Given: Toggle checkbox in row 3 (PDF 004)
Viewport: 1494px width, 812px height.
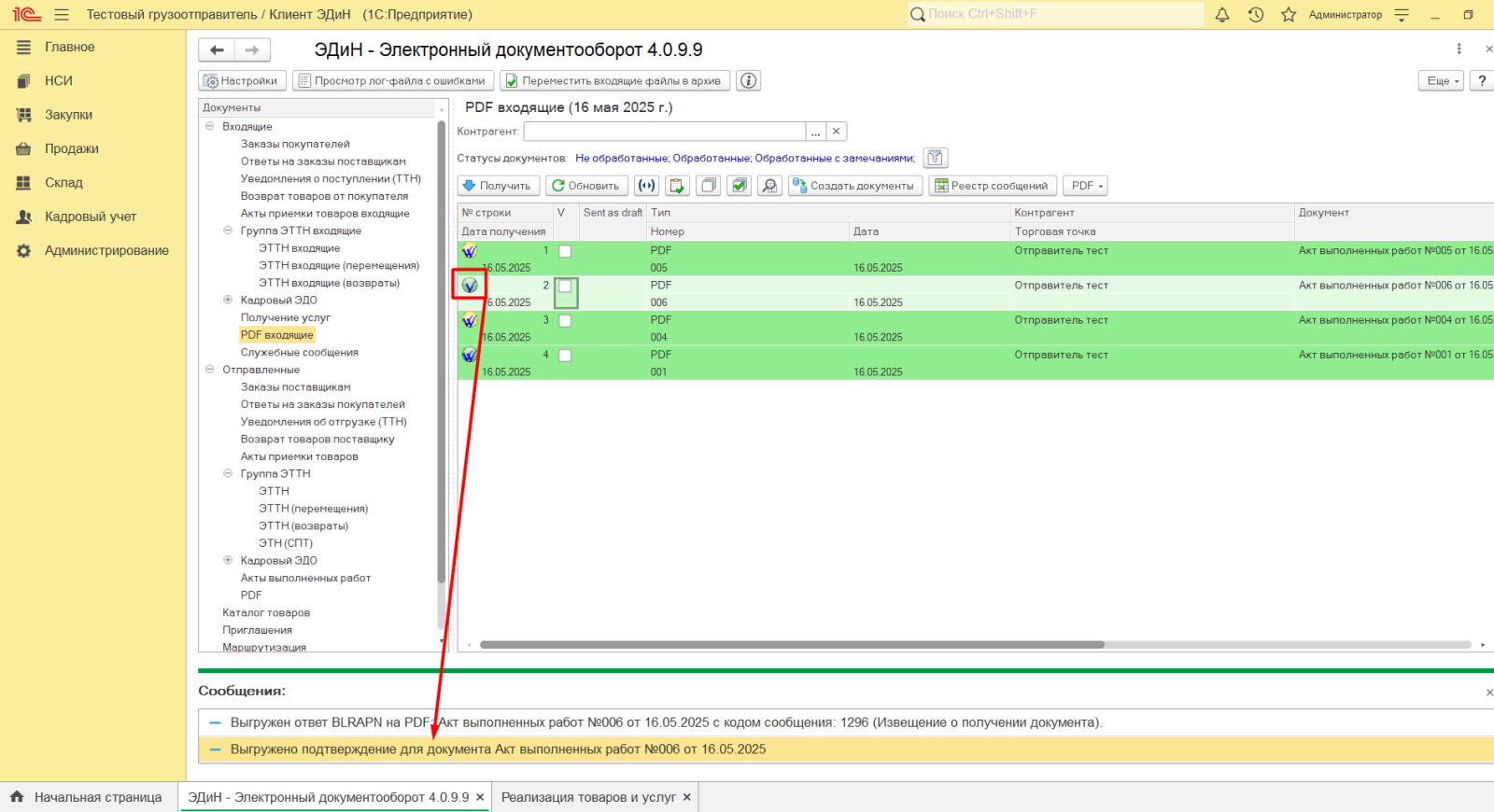Looking at the screenshot, I should click(565, 321).
